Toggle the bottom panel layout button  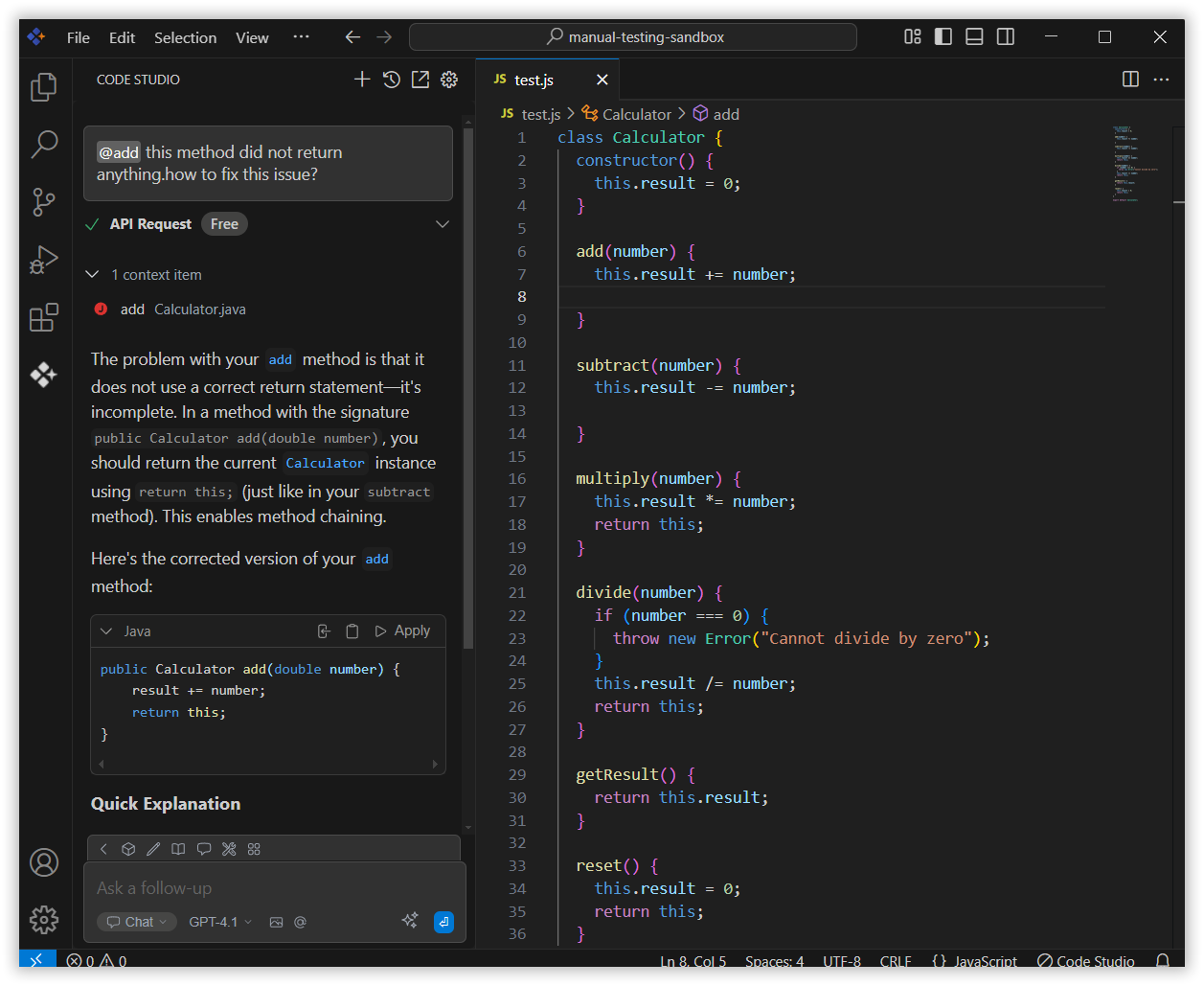tap(974, 37)
